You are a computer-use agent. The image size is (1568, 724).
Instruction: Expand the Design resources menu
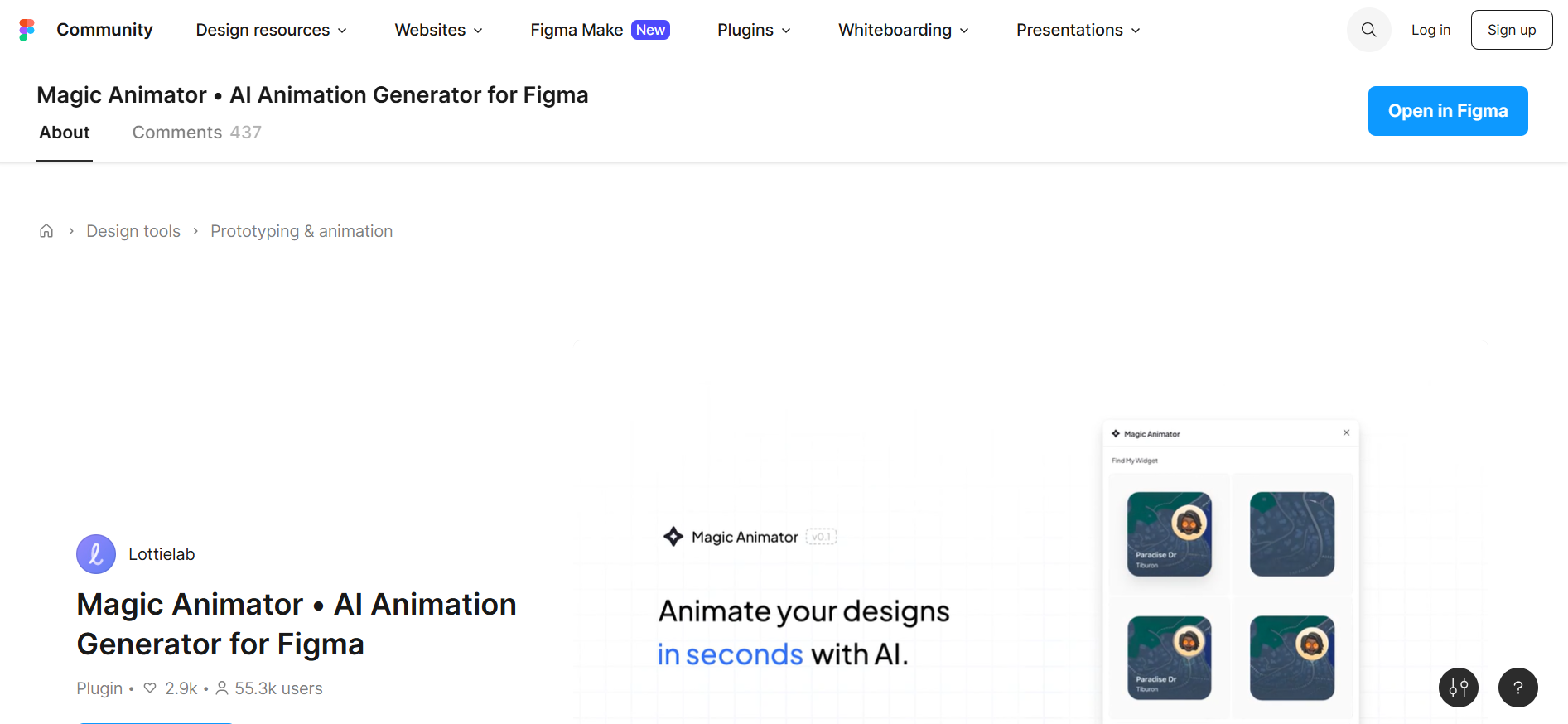(x=271, y=30)
